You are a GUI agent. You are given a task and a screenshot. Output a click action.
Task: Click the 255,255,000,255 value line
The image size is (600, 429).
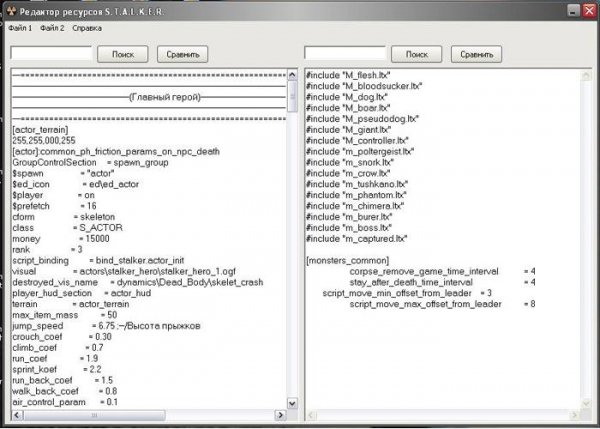44,140
